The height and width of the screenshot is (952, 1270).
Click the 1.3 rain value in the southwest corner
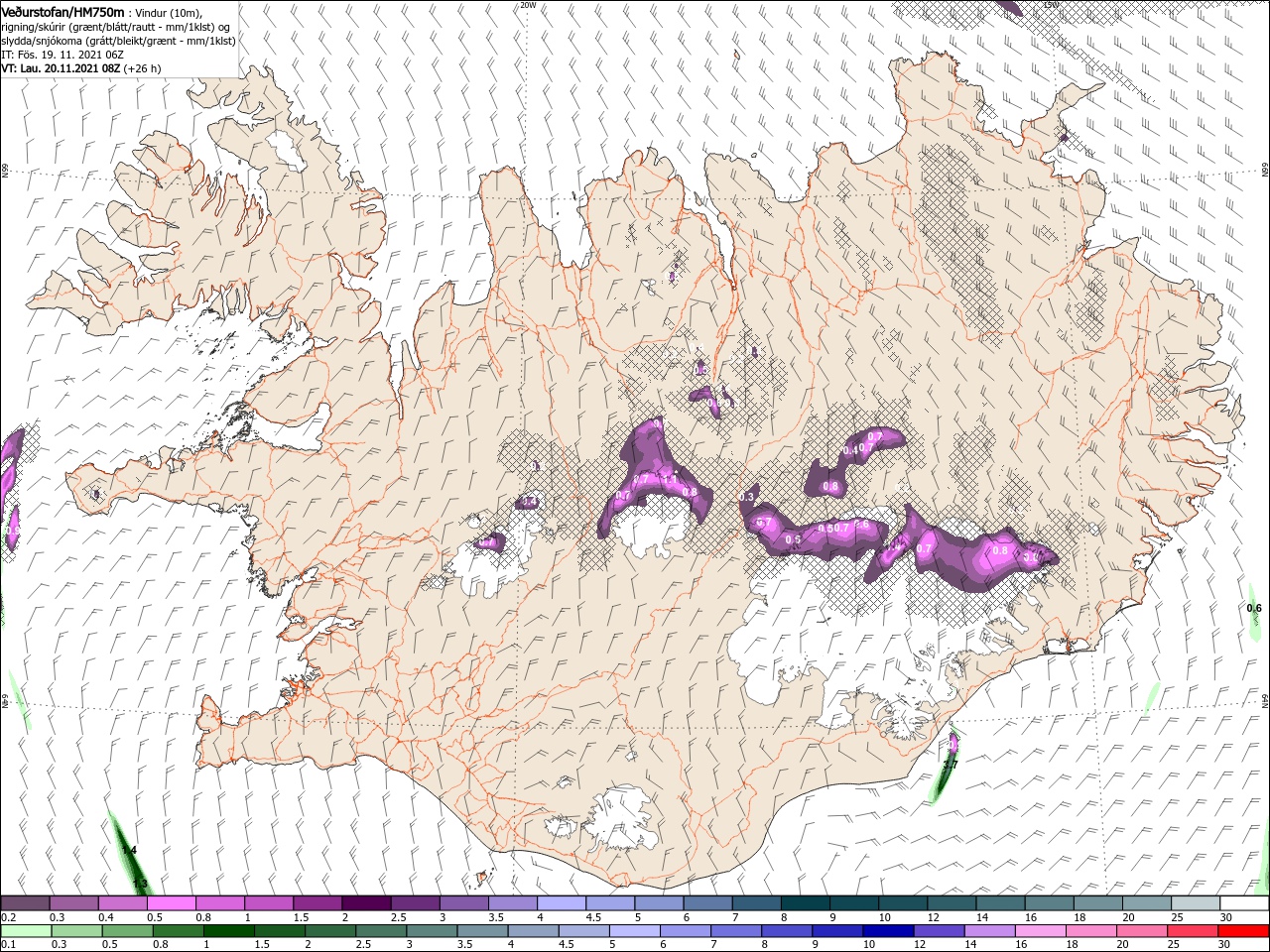140,884
